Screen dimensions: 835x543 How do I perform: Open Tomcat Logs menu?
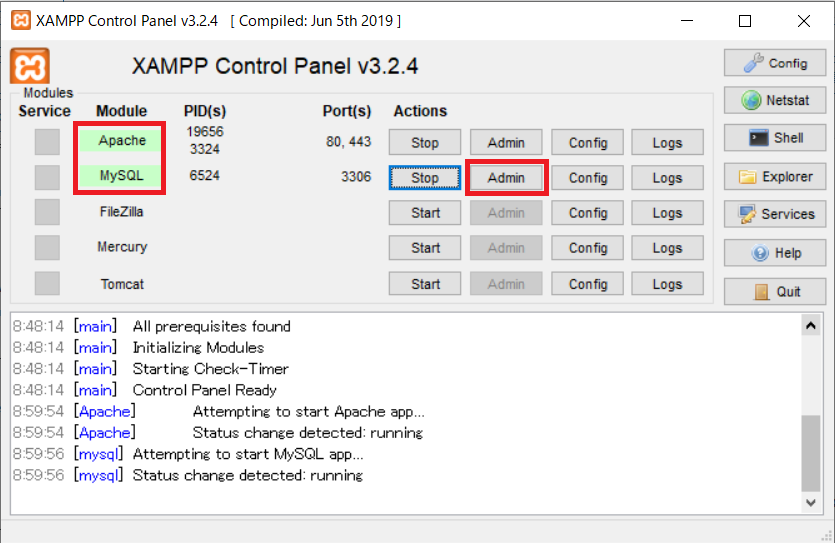tap(667, 284)
